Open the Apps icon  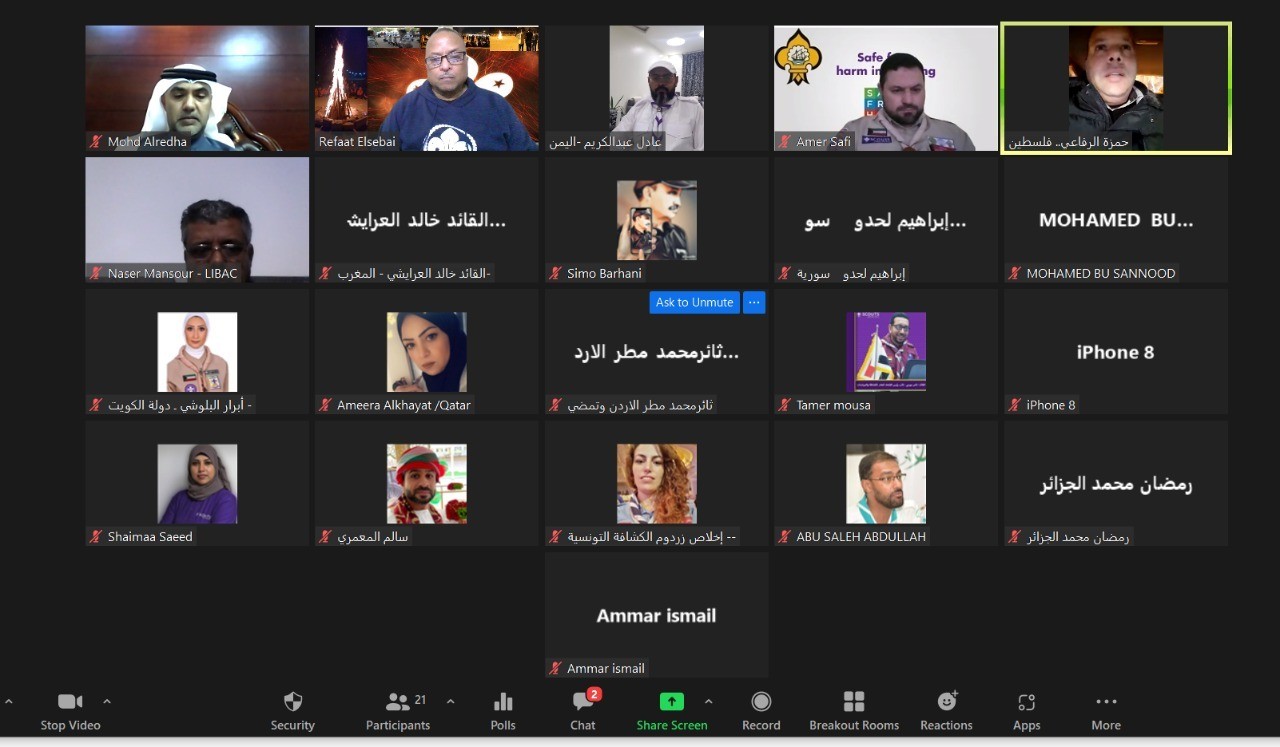click(1026, 702)
